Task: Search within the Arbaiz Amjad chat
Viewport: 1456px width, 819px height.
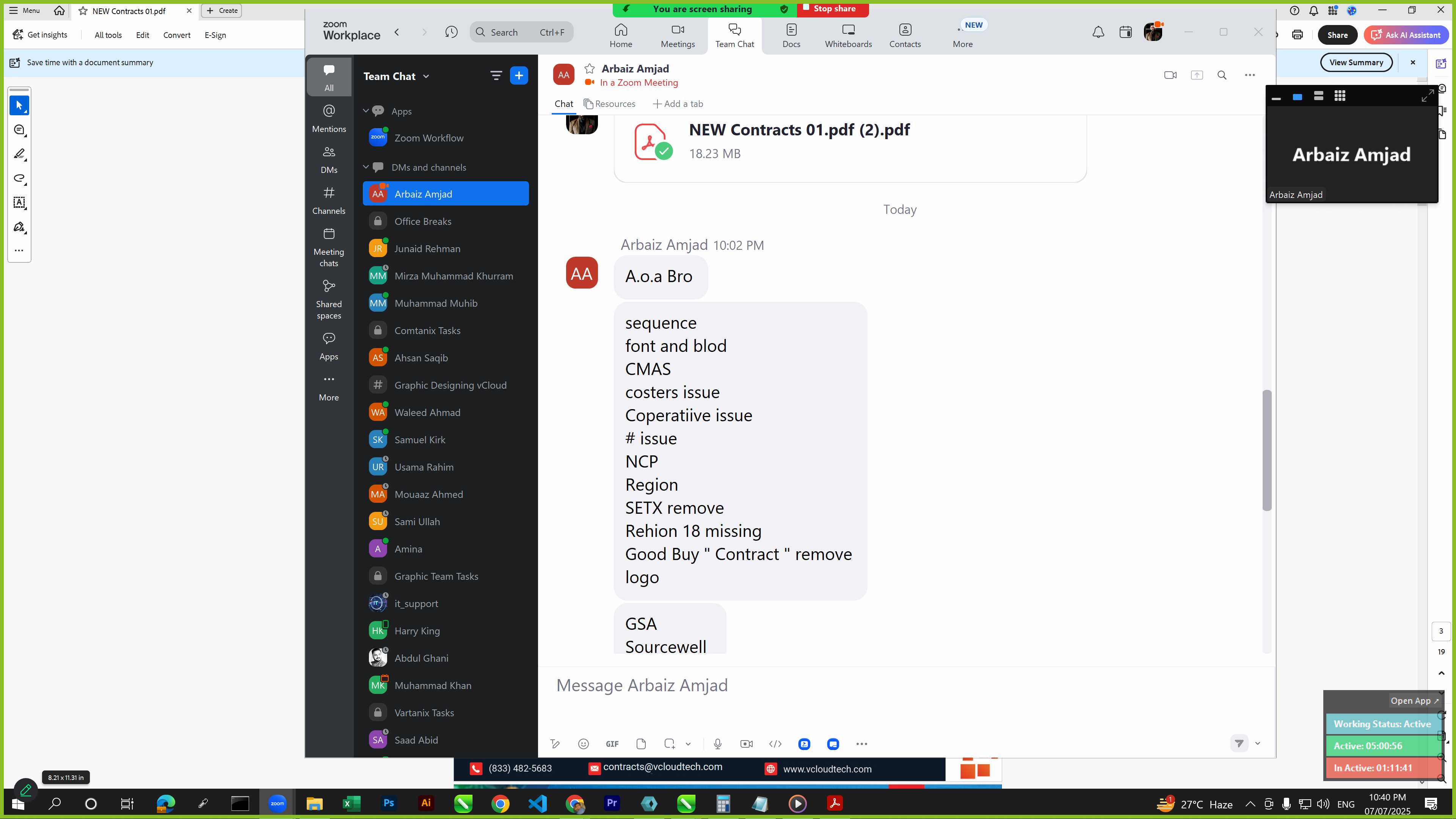Action: pos(1222,75)
